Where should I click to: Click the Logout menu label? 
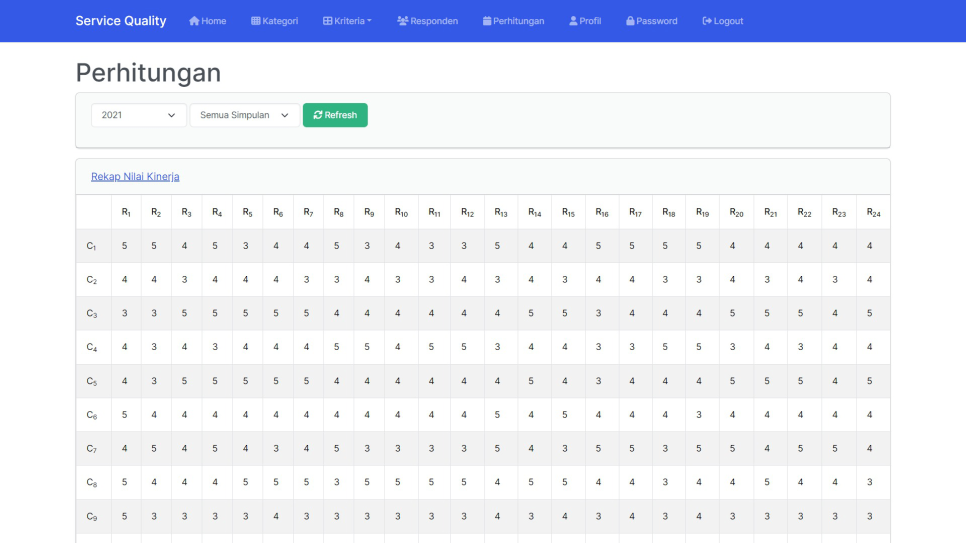pyautogui.click(x=728, y=21)
